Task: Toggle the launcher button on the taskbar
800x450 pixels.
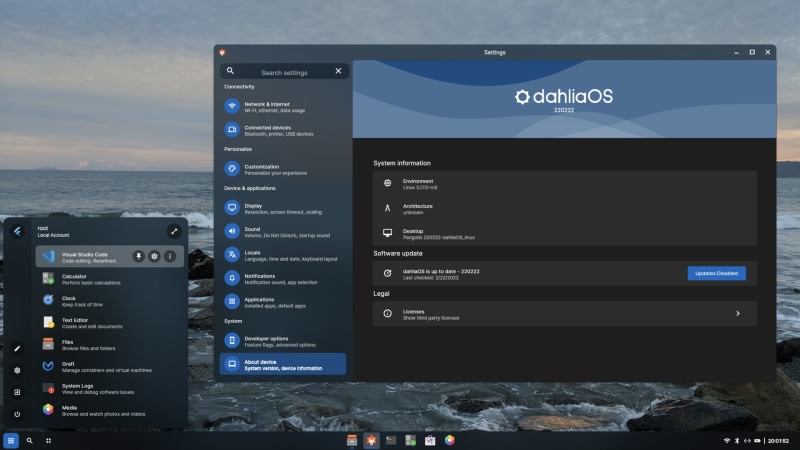Action: pos(11,440)
